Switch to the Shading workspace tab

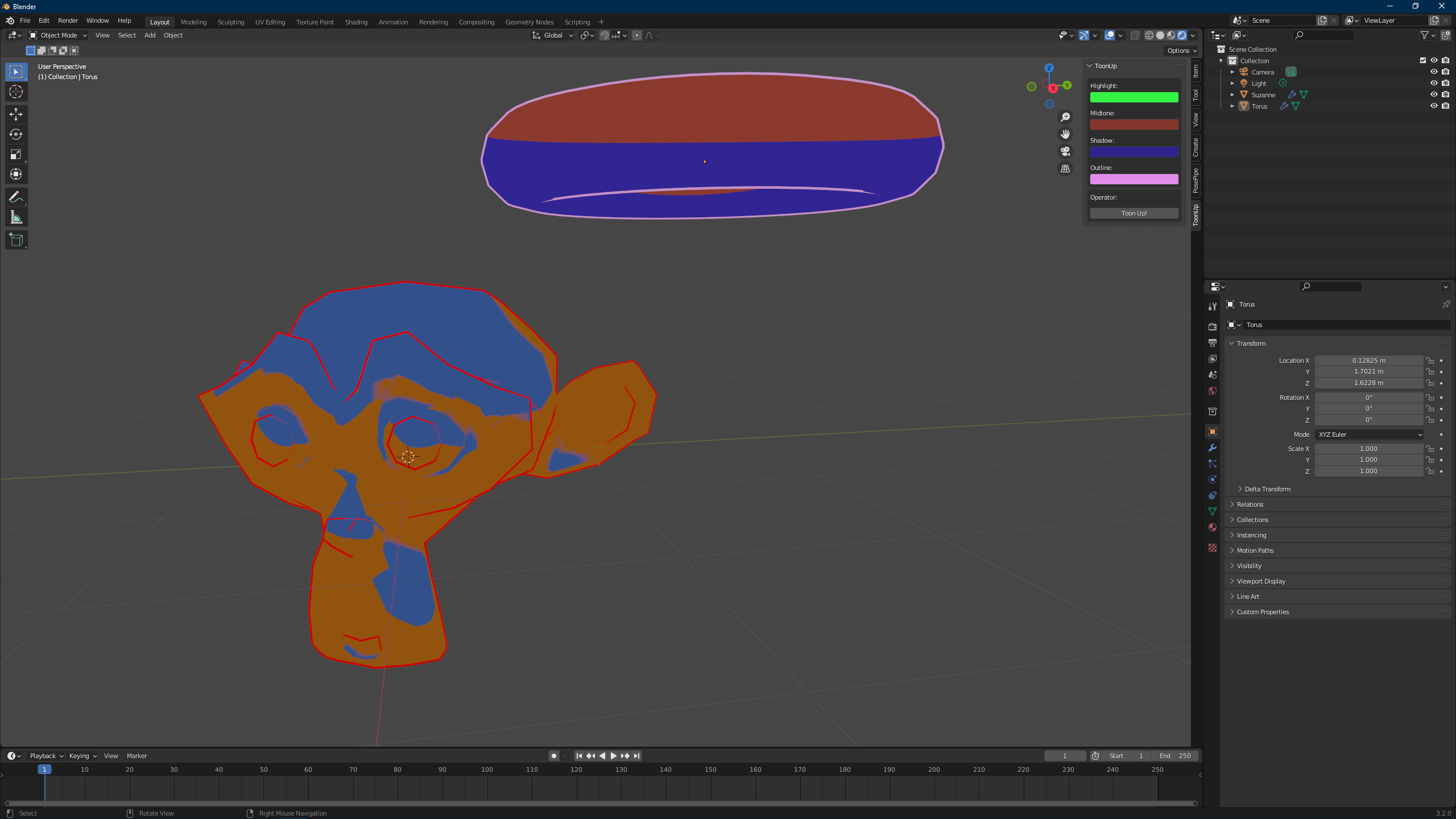tap(356, 22)
